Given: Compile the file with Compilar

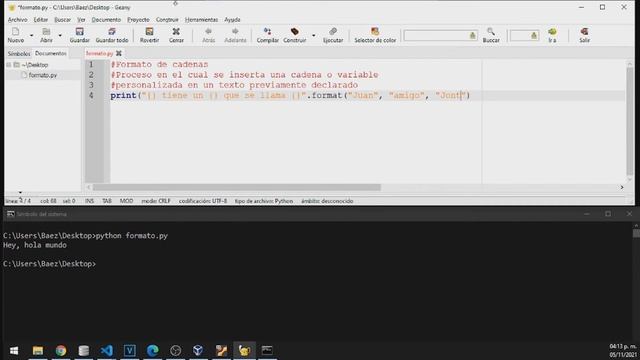Looking at the screenshot, I should point(267,35).
